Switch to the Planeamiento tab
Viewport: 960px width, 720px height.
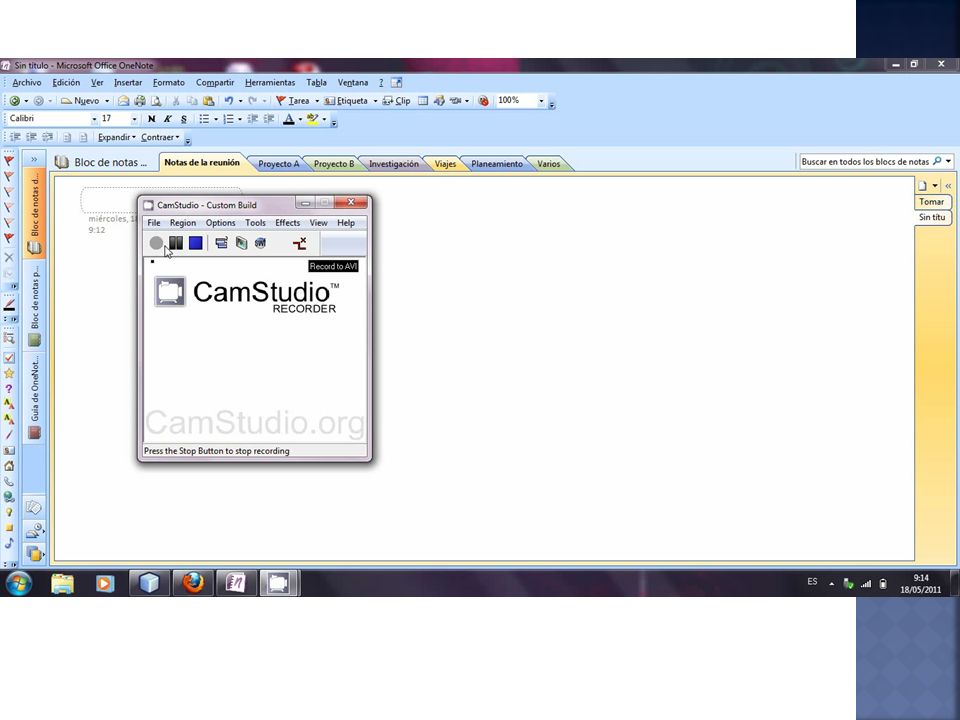click(x=497, y=164)
